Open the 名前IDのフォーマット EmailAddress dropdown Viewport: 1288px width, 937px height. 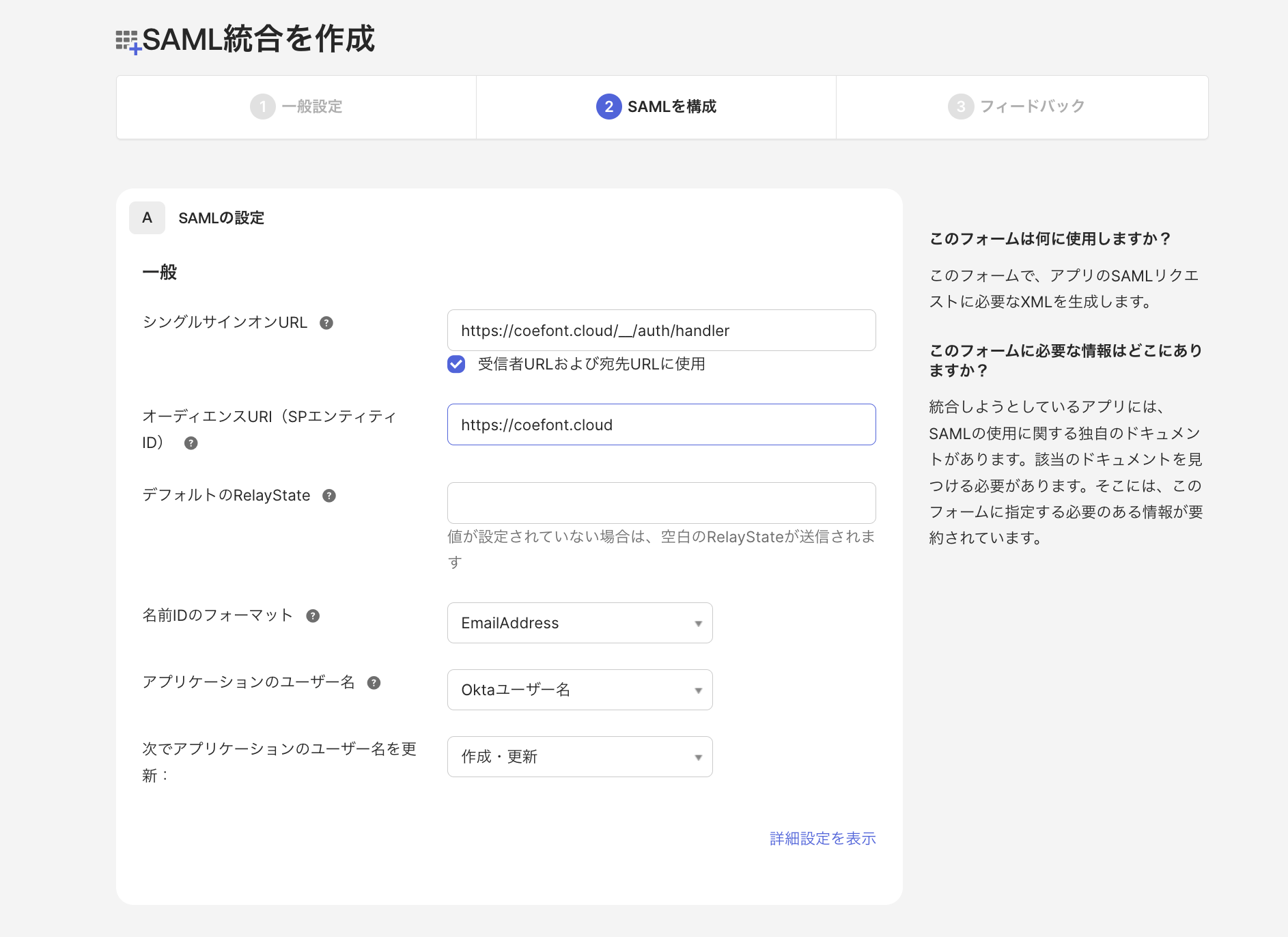point(580,623)
